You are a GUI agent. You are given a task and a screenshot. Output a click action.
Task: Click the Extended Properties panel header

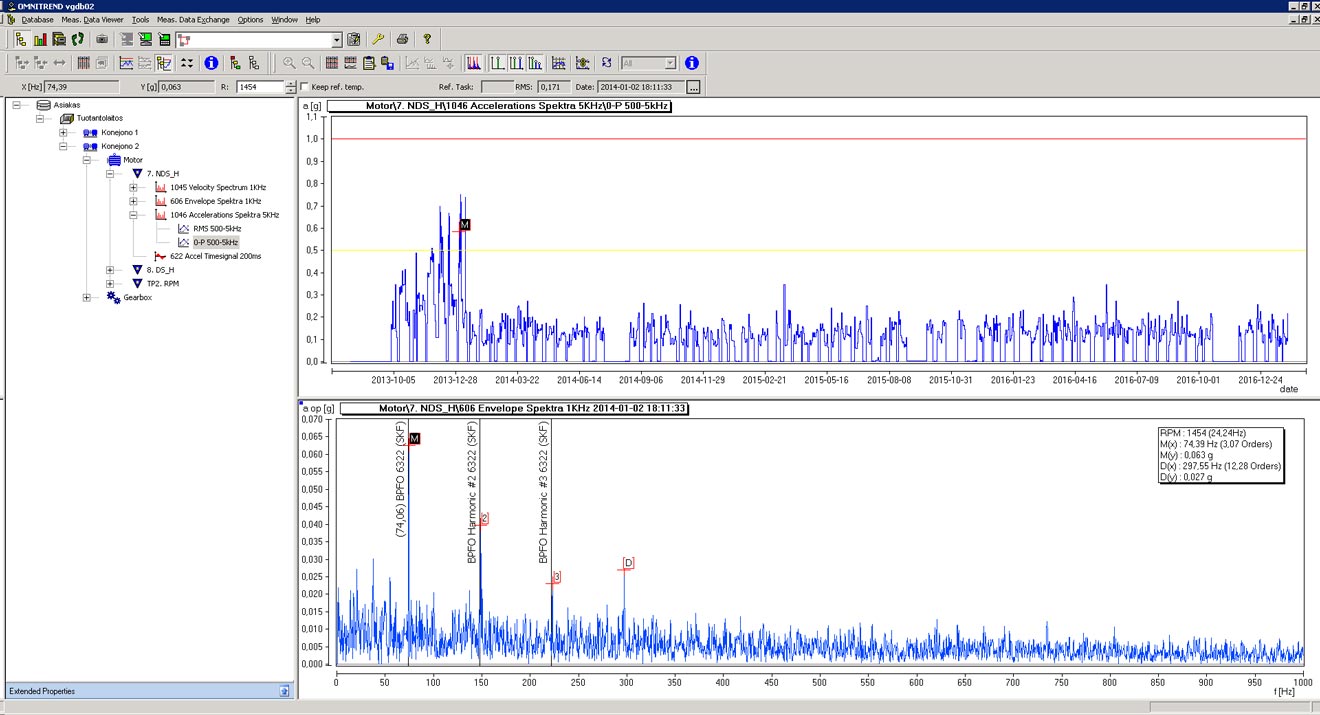coord(148,691)
